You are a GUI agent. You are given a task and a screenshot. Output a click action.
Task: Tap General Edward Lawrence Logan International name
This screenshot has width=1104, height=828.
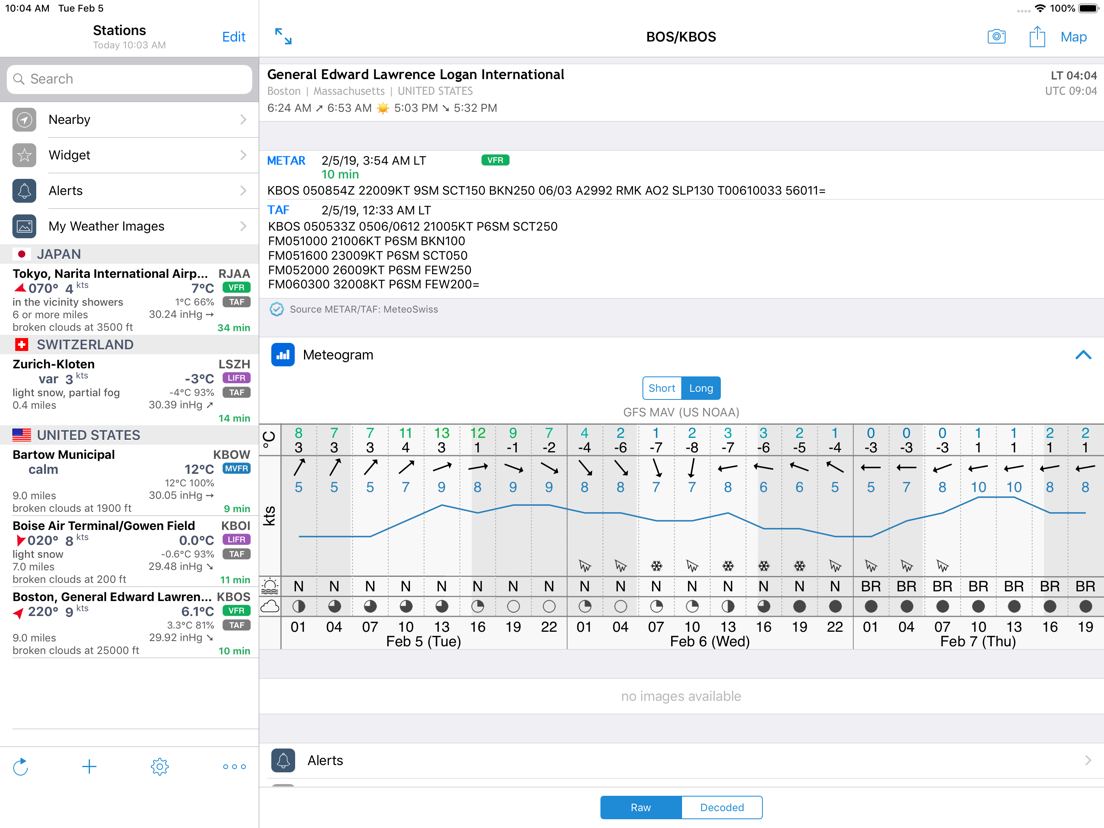point(415,75)
